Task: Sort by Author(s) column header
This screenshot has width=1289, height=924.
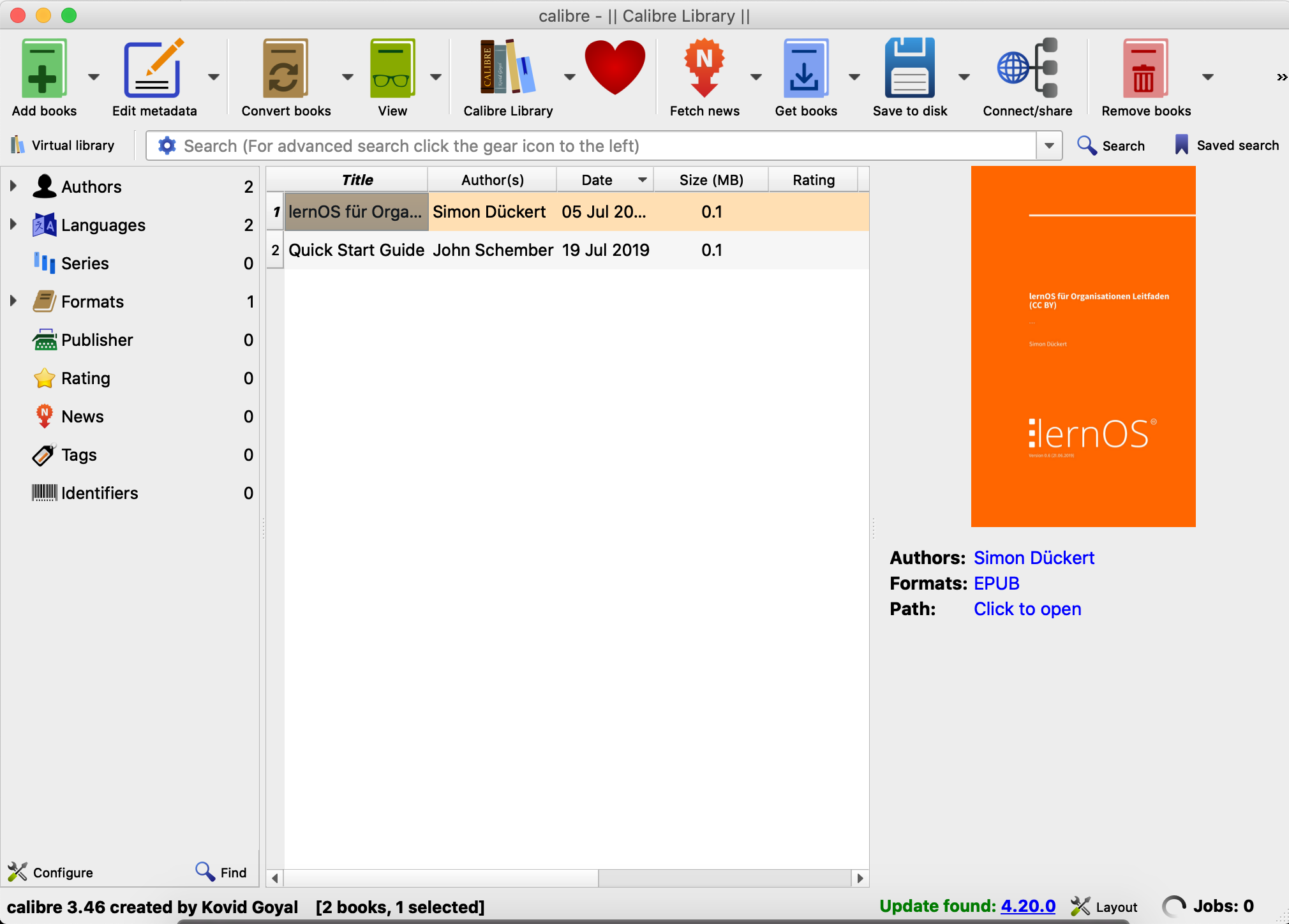Action: 492,180
